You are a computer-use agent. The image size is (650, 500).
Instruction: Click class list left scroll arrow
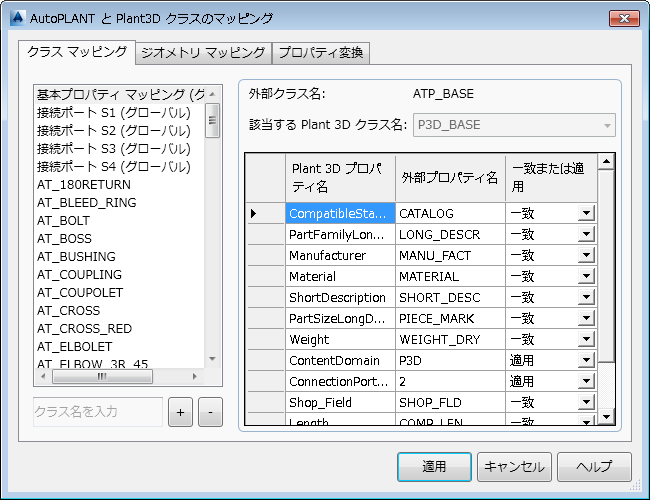[43, 376]
